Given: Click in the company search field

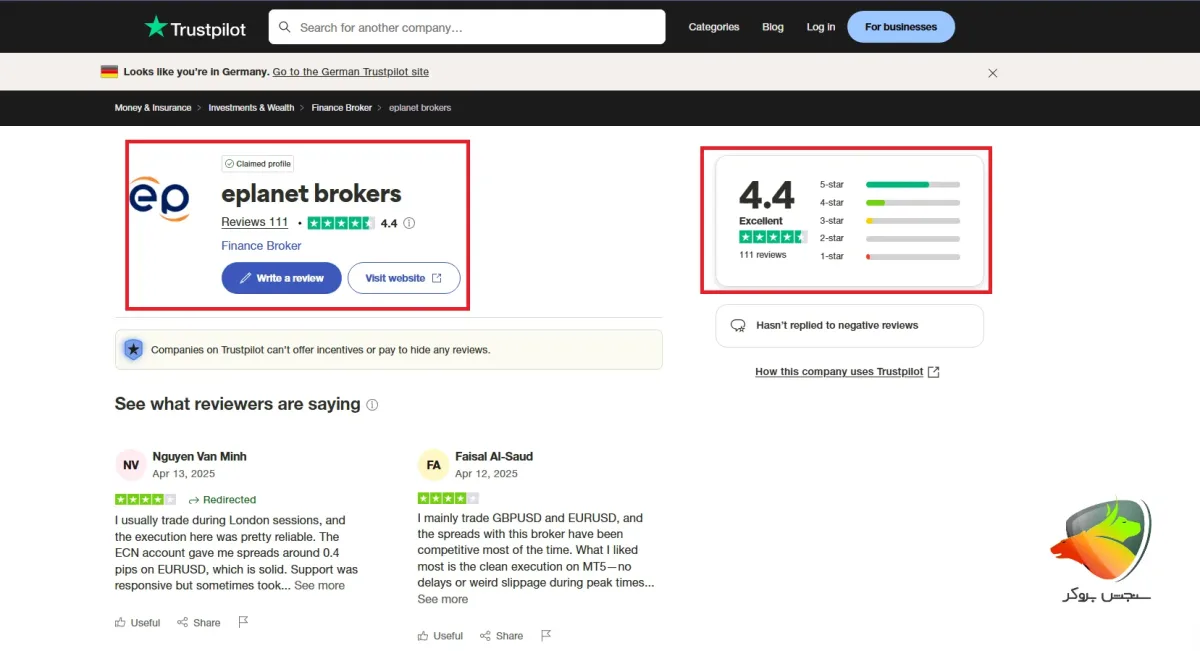Looking at the screenshot, I should click(x=467, y=27).
